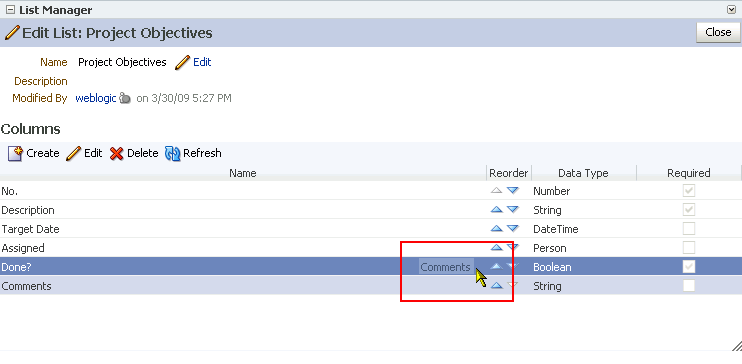Collapse the List Manager panel
The width and height of the screenshot is (742, 364).
[x=10, y=10]
